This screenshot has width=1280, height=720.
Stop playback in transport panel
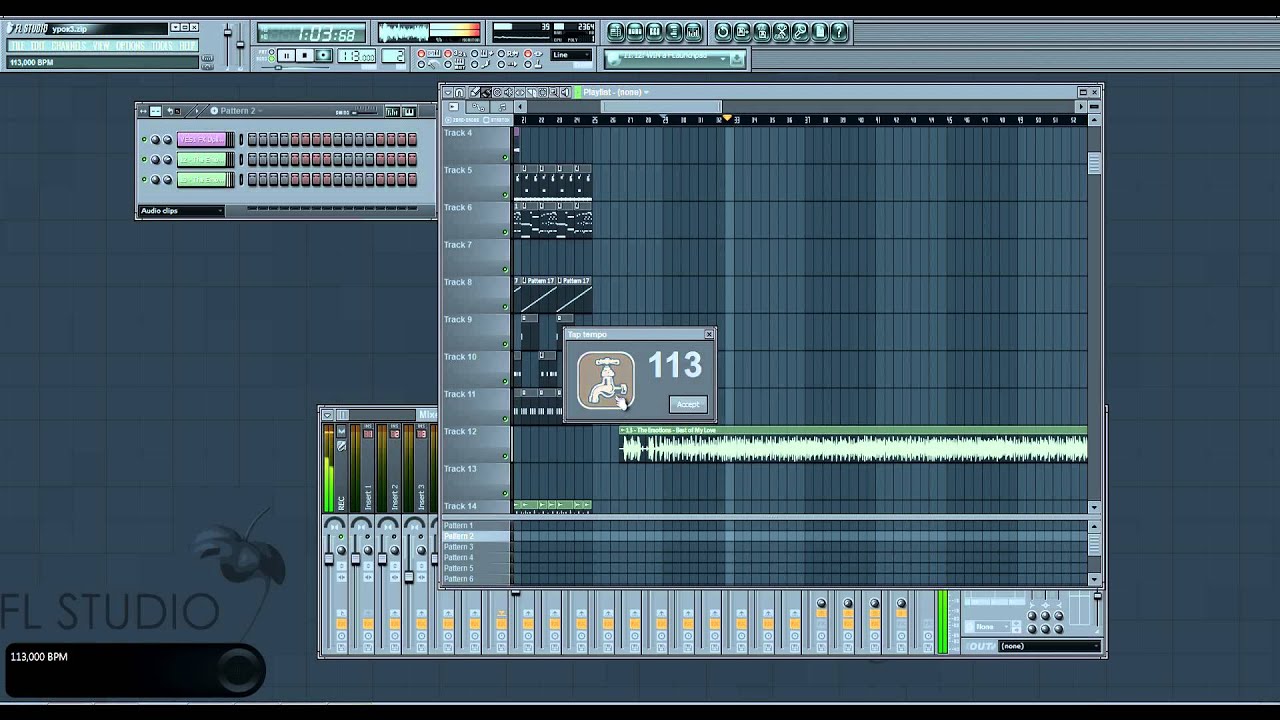click(304, 55)
